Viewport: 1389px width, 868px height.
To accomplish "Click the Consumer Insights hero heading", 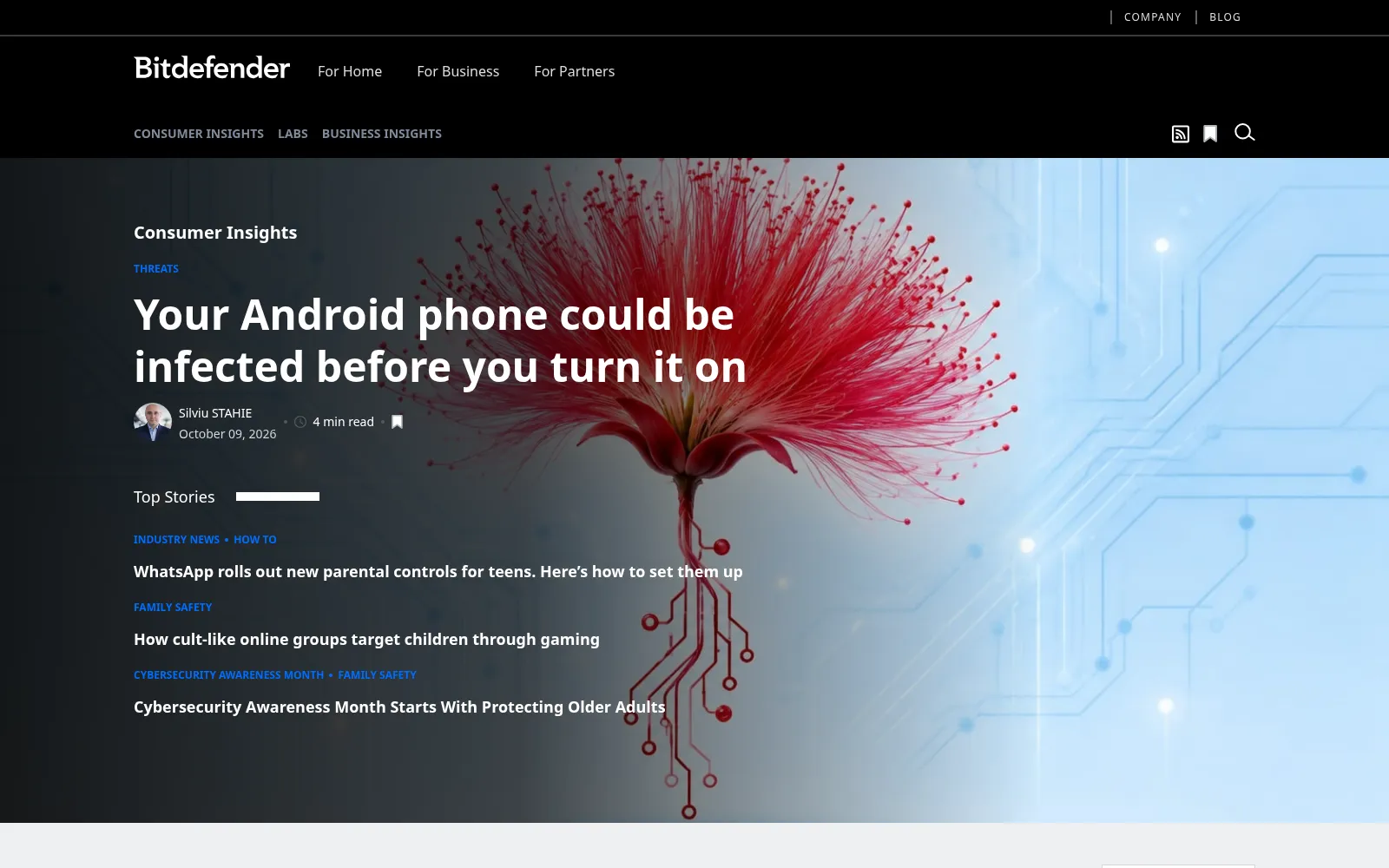I will [215, 233].
